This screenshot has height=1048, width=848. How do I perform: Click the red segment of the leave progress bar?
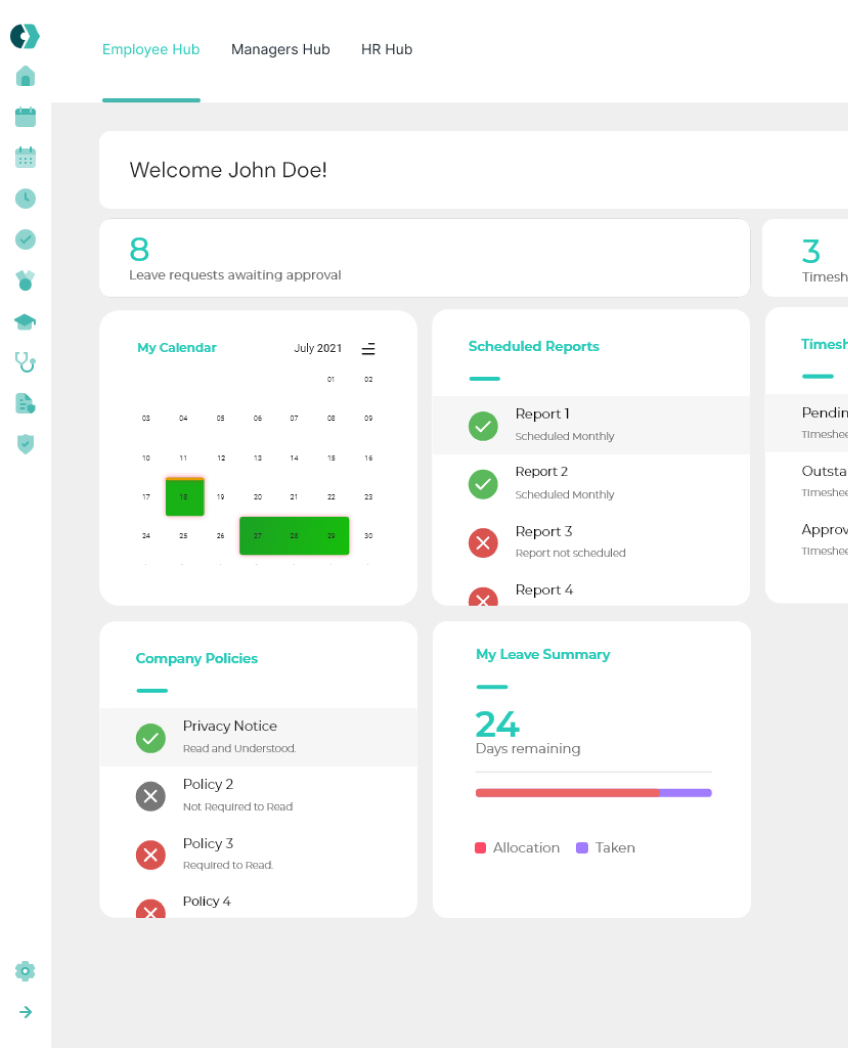[x=567, y=793]
